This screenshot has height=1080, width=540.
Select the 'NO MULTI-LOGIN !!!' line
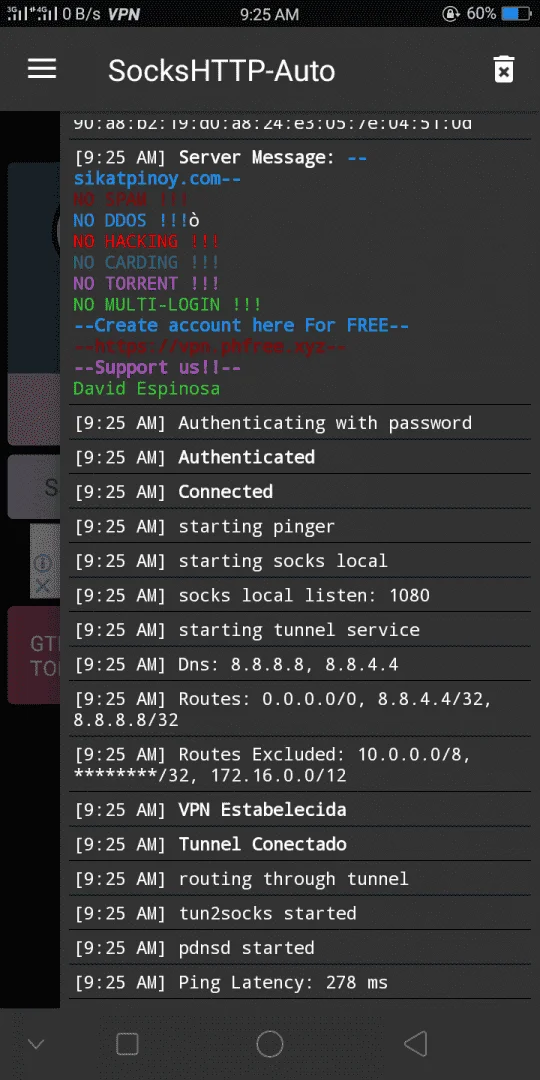tap(167, 304)
